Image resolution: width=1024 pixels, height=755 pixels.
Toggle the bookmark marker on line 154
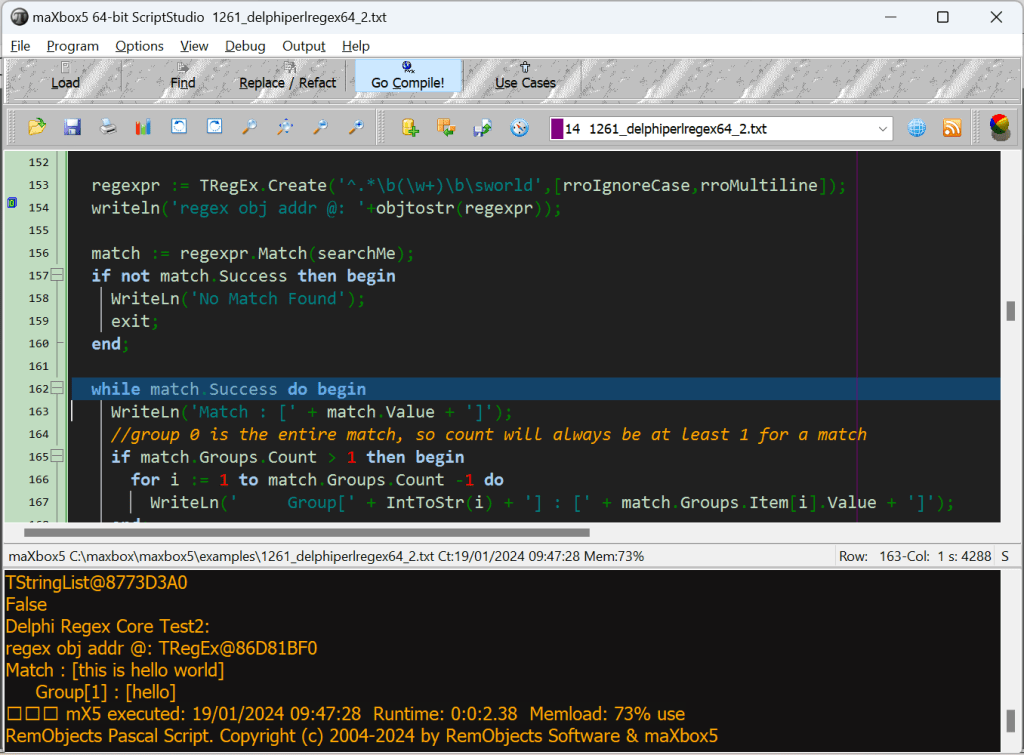[x=11, y=204]
